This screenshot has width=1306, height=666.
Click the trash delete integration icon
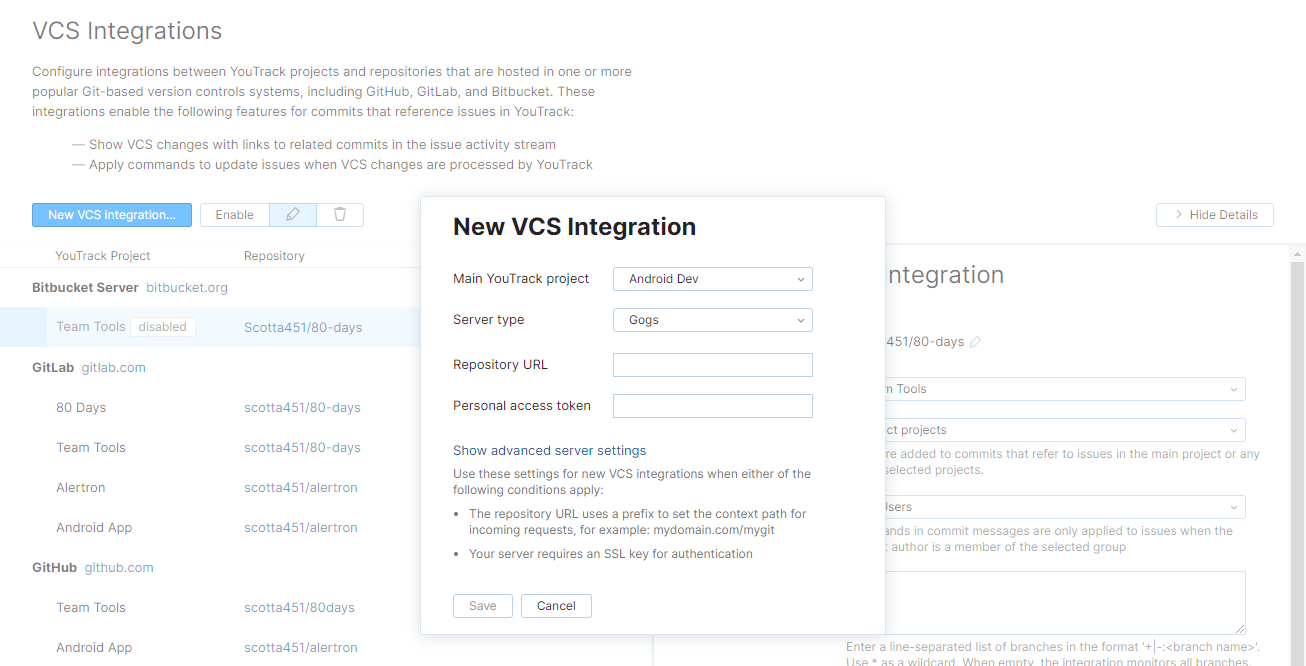coord(340,214)
